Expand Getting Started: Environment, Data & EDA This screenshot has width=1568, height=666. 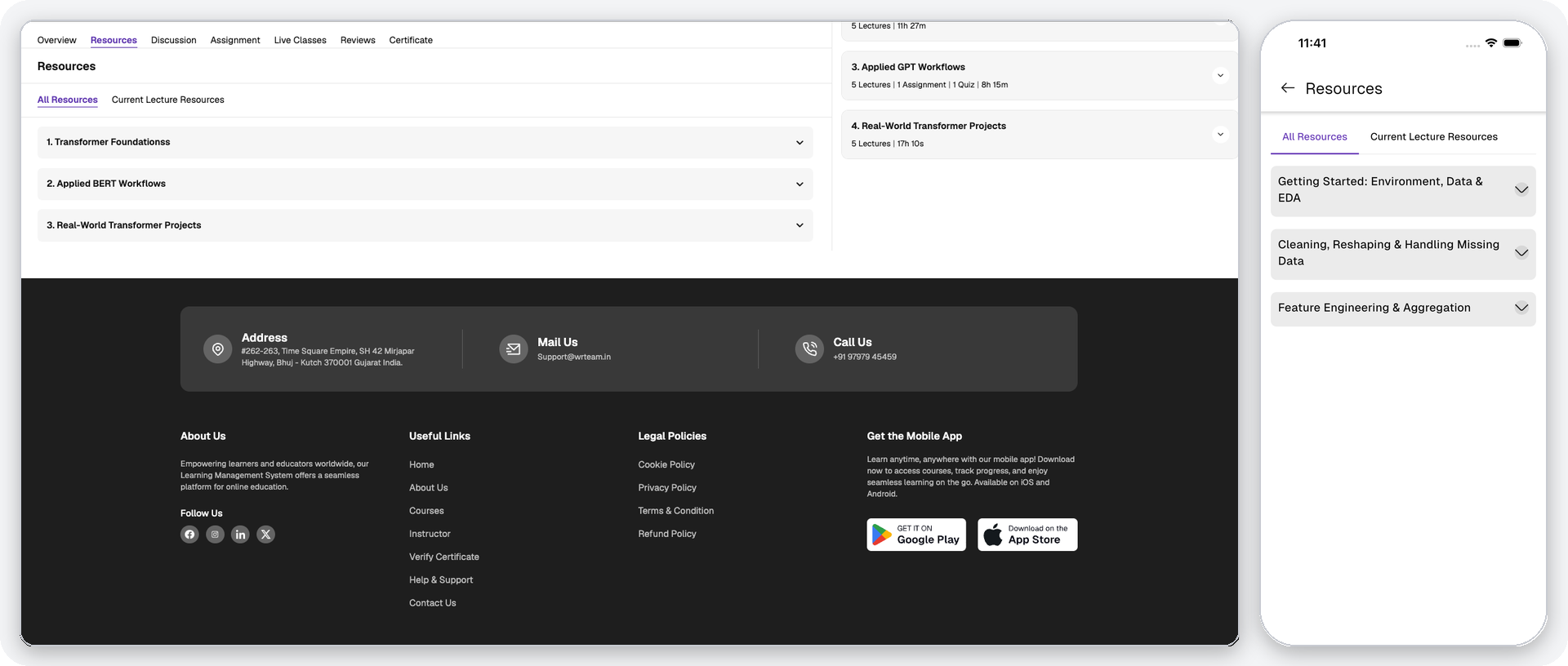1403,191
